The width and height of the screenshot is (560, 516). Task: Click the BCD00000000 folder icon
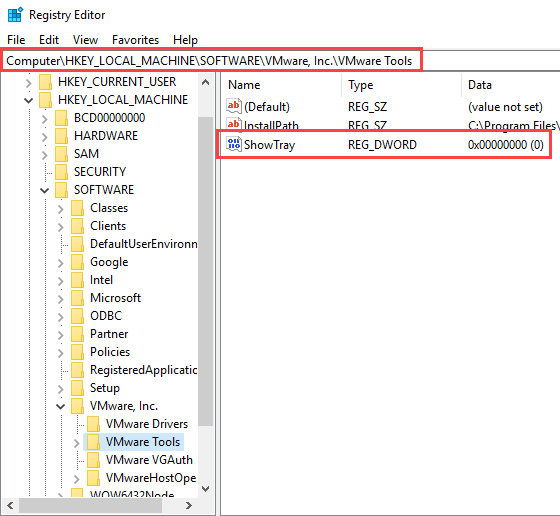click(61, 118)
